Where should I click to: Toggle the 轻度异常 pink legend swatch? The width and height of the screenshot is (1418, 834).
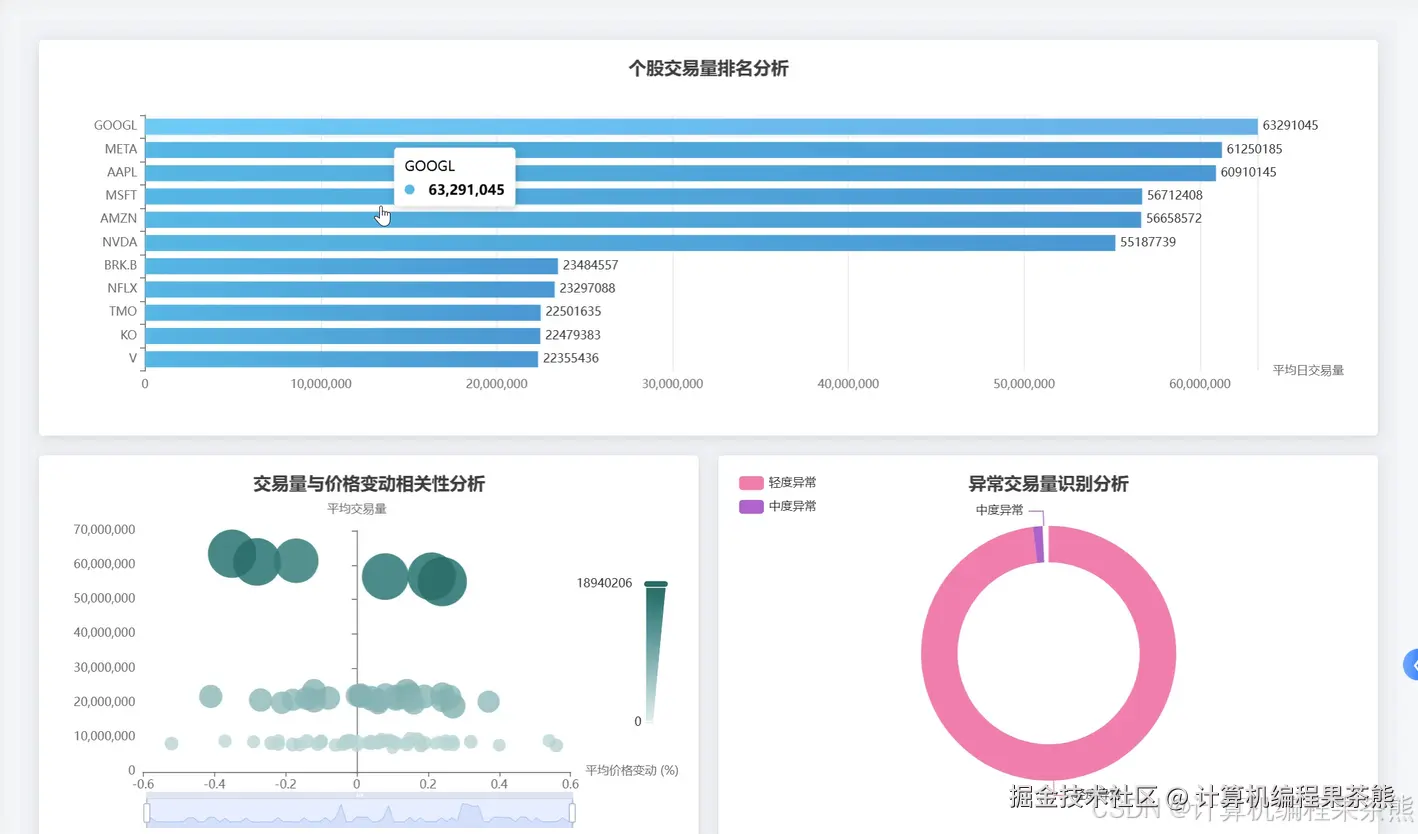pyautogui.click(x=751, y=483)
